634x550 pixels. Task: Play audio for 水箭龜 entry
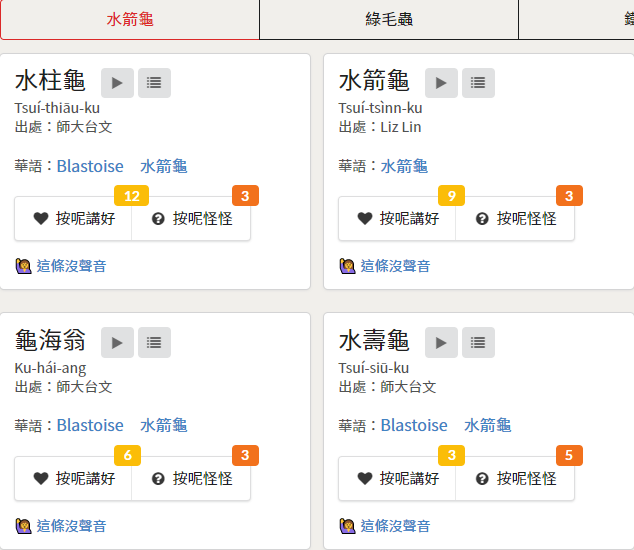[441, 83]
